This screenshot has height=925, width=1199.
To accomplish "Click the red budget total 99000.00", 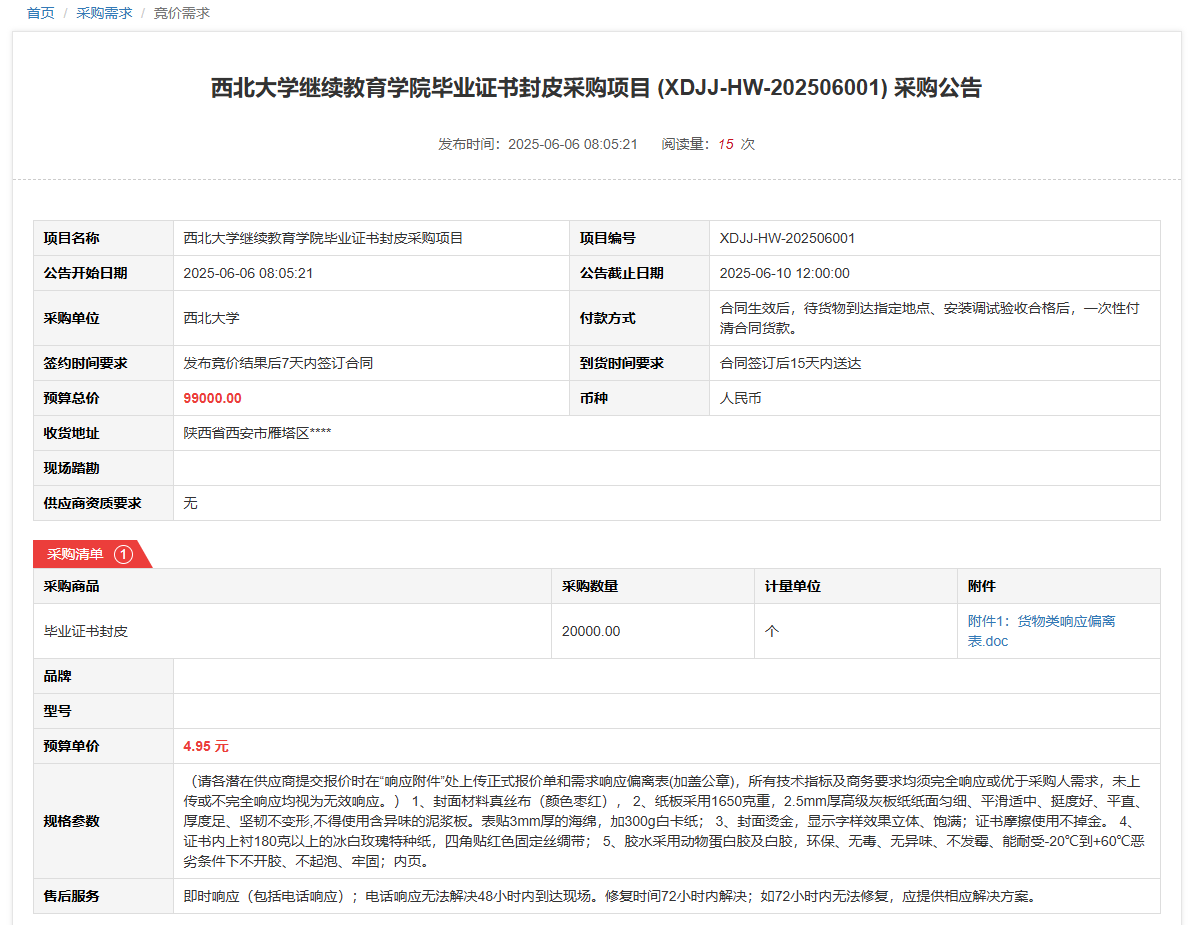I will pyautogui.click(x=212, y=398).
